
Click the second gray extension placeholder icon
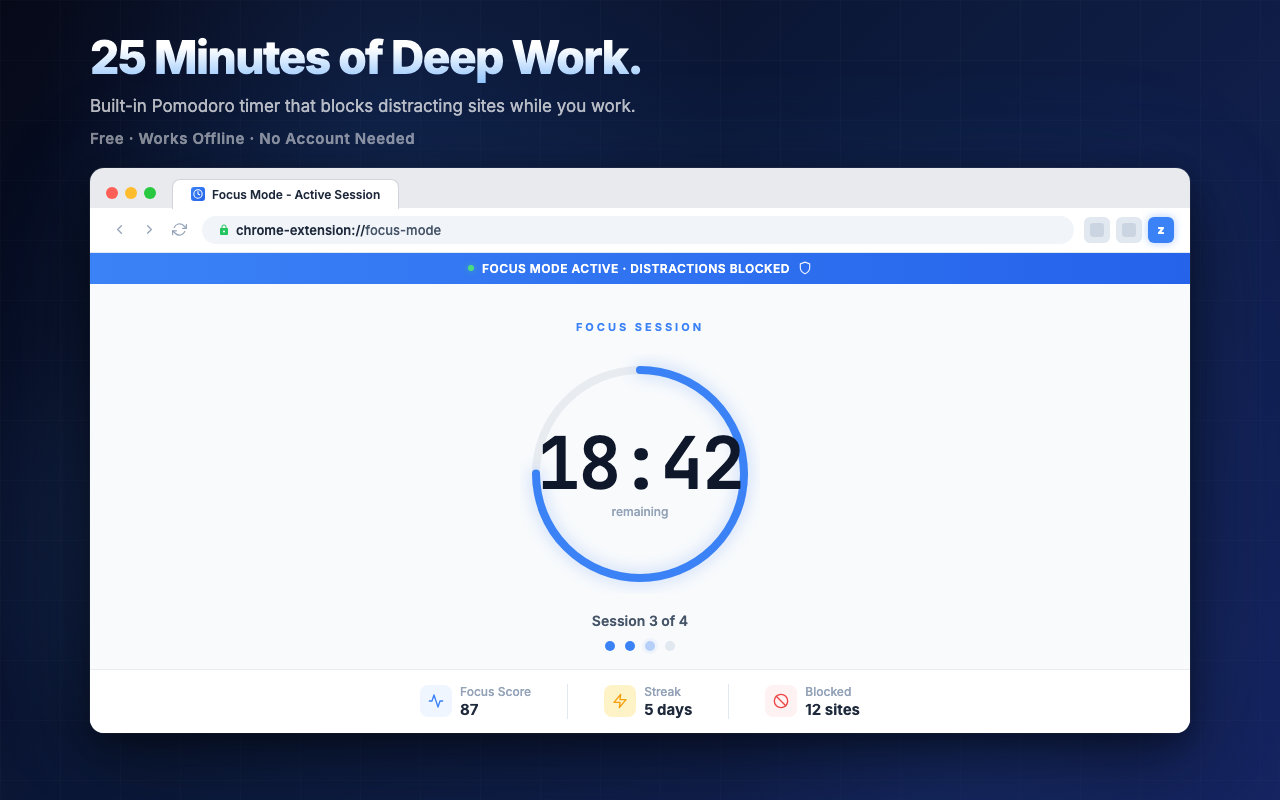click(1129, 230)
